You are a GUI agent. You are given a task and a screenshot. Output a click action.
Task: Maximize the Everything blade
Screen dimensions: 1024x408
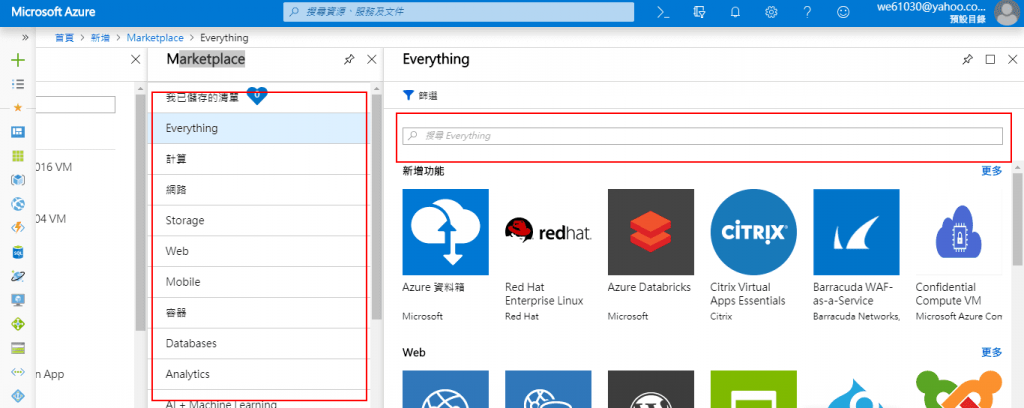[x=990, y=59]
